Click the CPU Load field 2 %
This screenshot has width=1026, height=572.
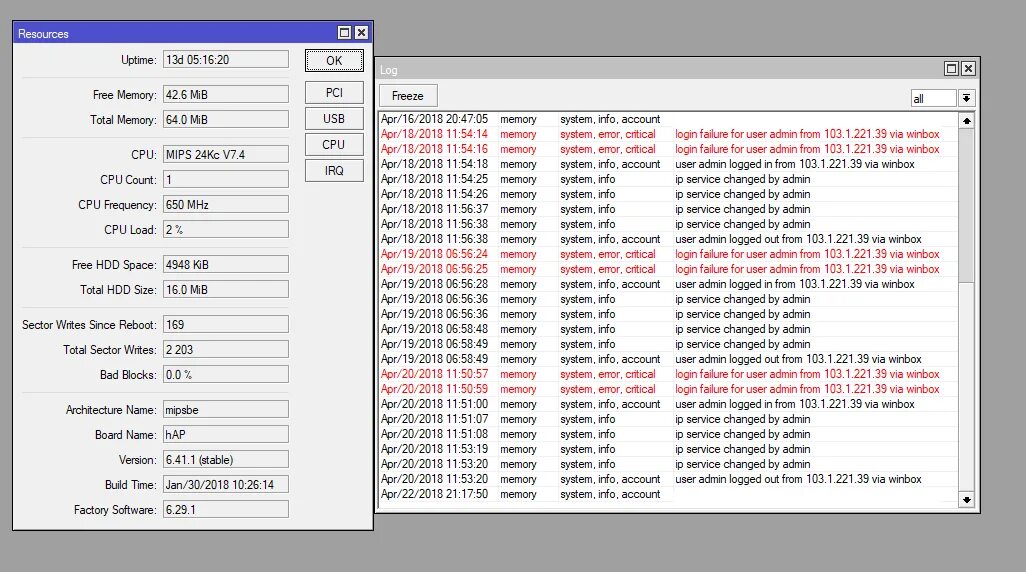click(226, 229)
